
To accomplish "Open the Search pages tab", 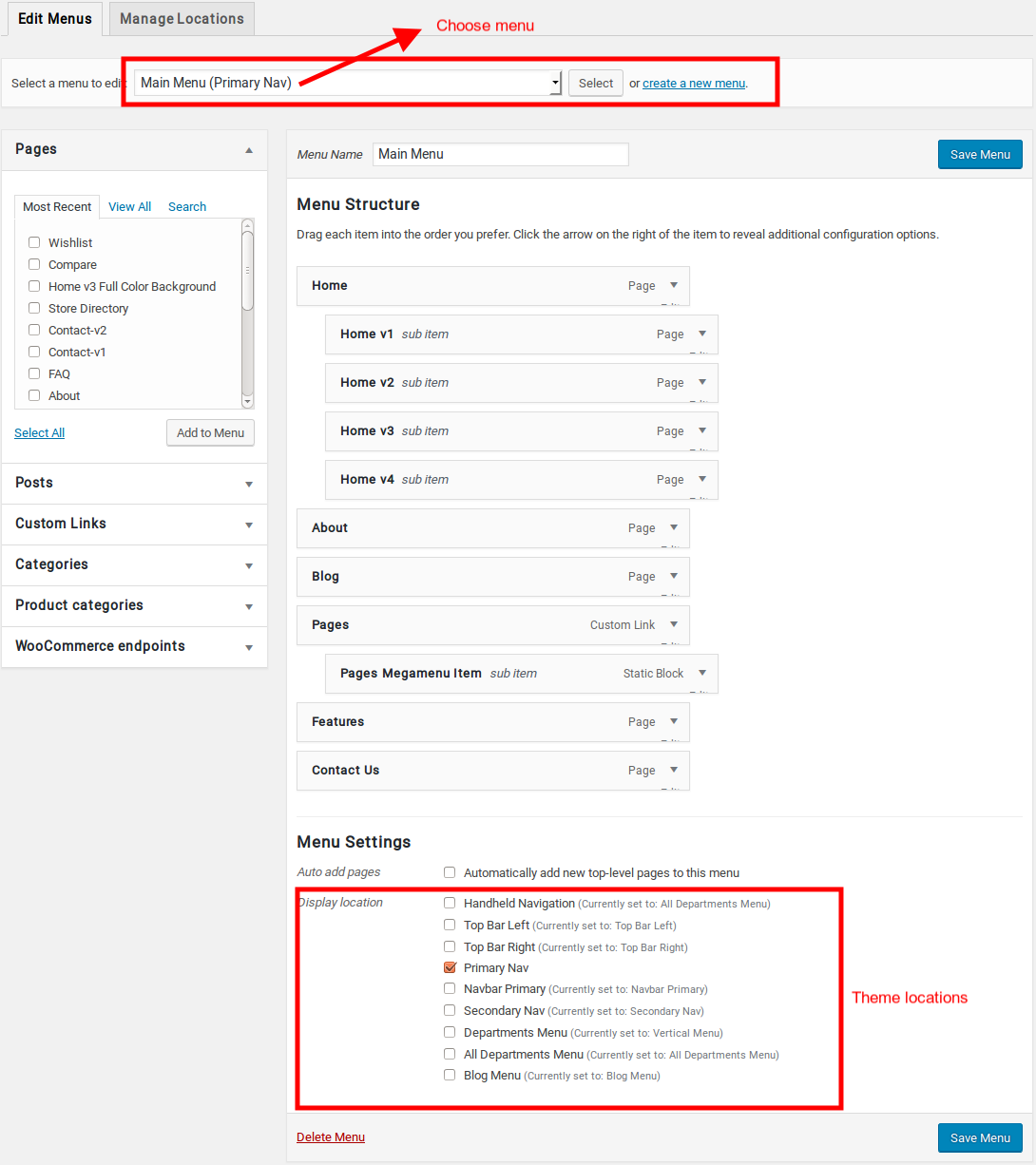I will (187, 206).
